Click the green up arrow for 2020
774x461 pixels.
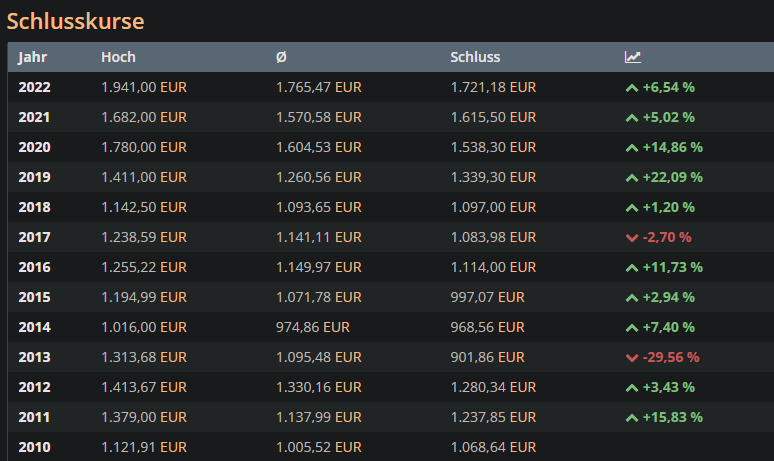pos(631,148)
